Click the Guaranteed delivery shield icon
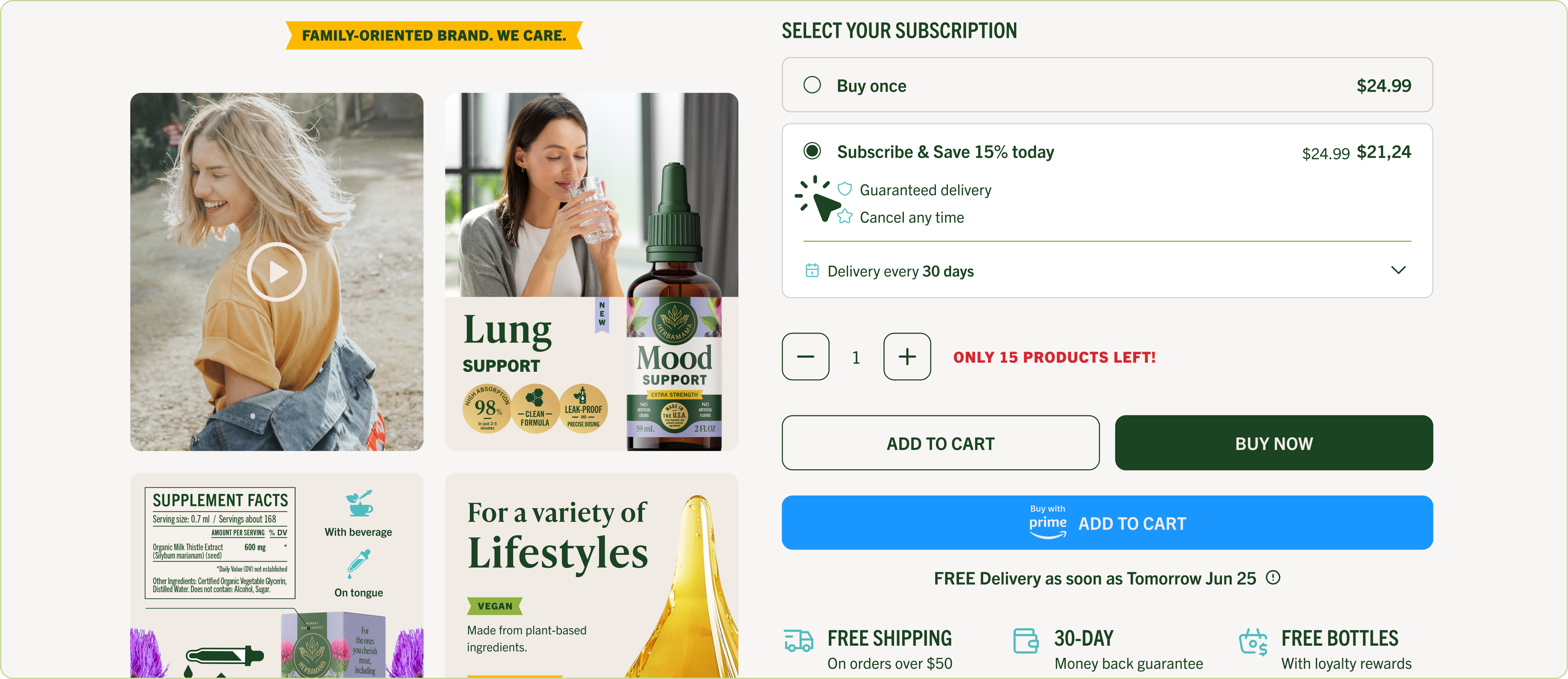 coord(845,189)
